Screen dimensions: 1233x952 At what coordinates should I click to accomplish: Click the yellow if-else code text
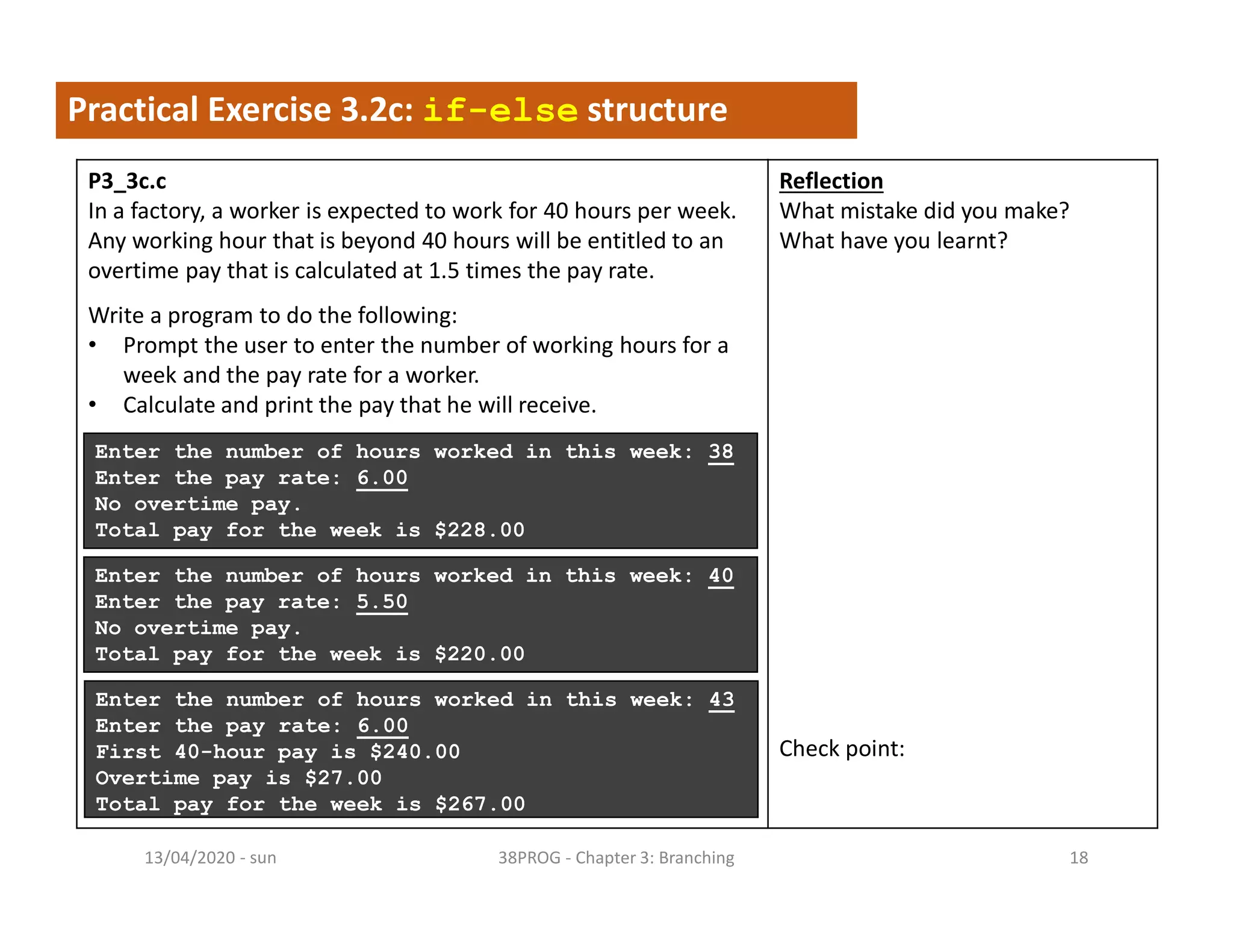500,111
